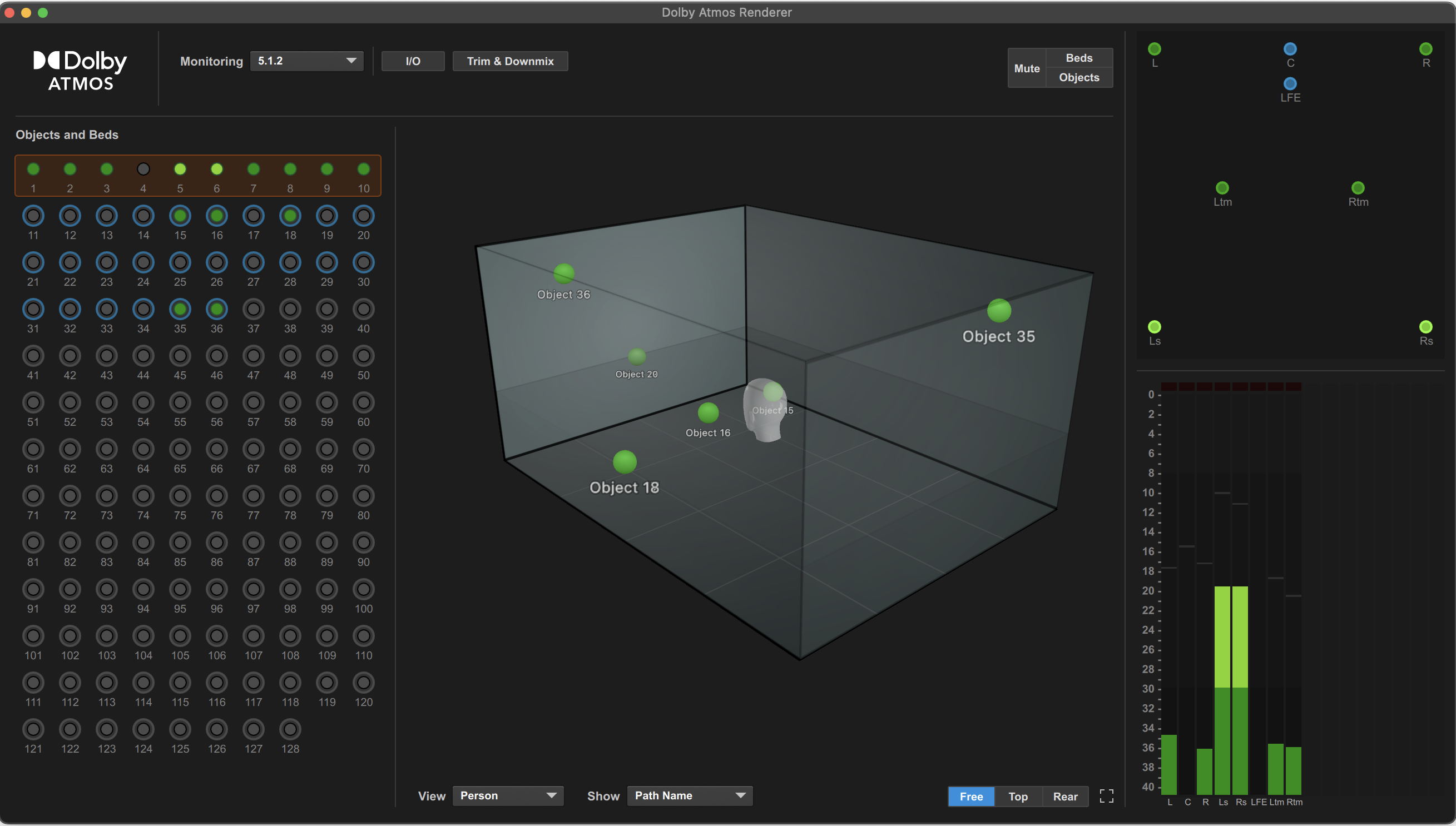Switch room view to Top
1456x826 pixels.
tap(1018, 797)
